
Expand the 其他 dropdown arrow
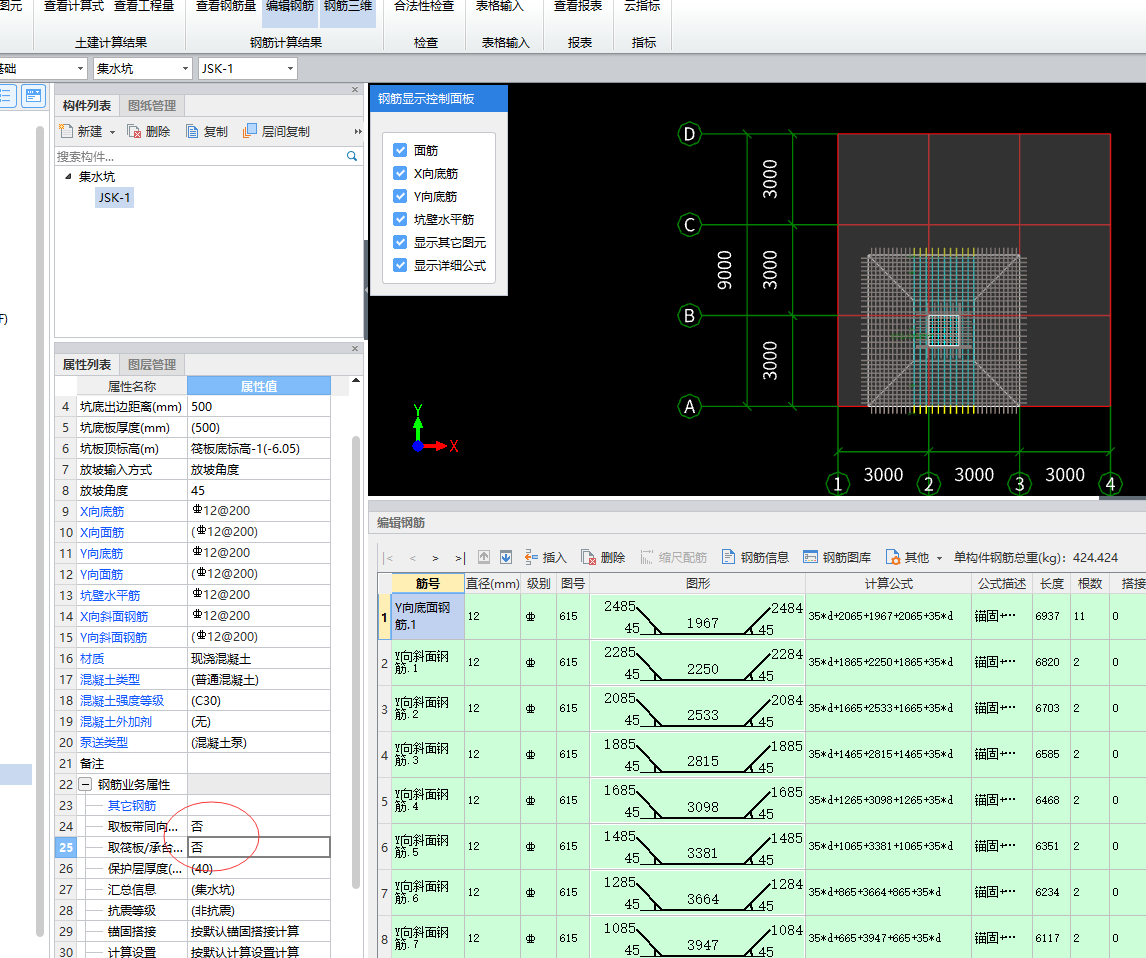939,558
